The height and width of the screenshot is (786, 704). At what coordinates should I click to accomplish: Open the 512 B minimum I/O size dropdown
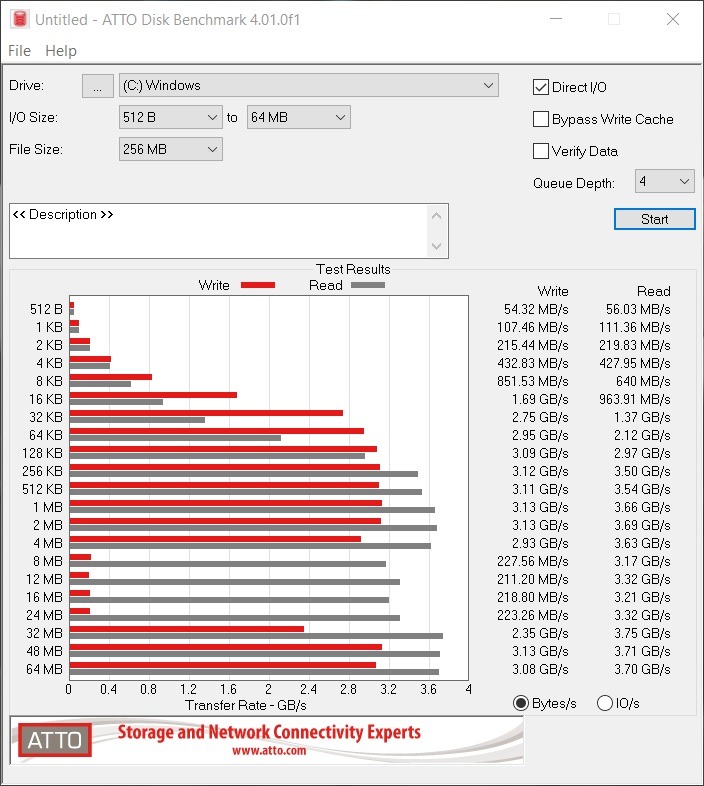[x=212, y=118]
